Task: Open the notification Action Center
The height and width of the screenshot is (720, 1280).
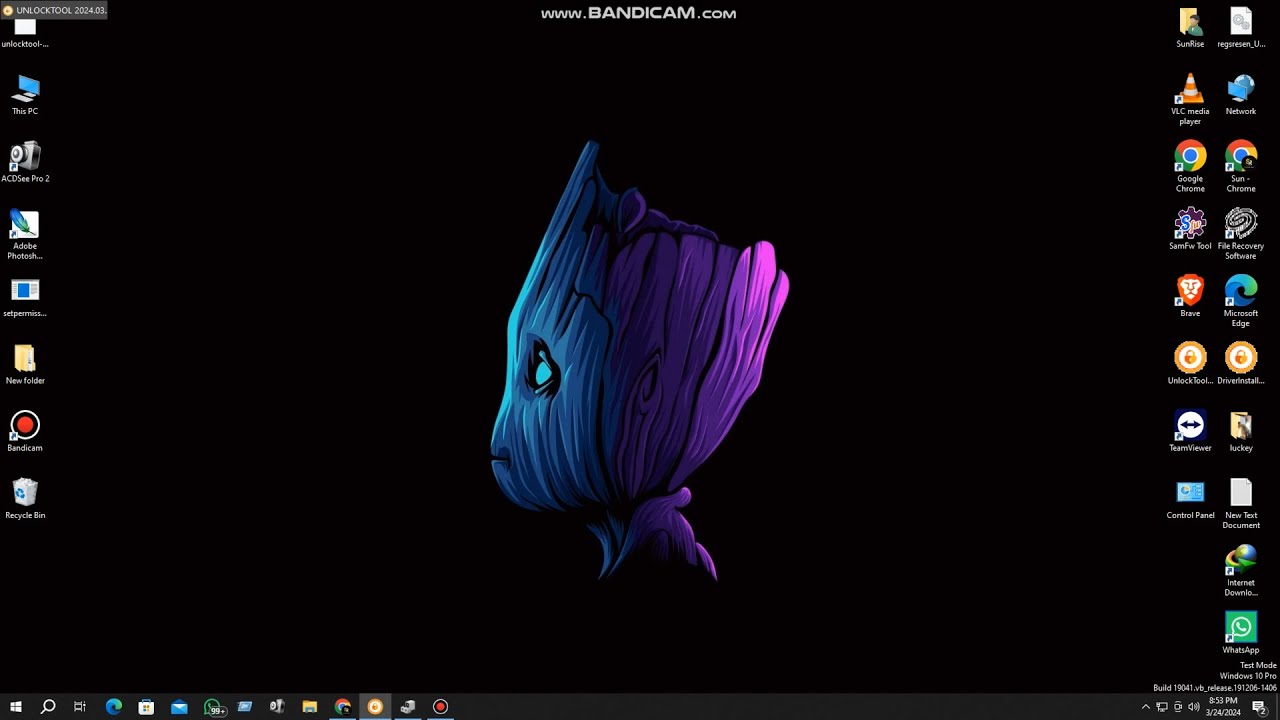Action: pyautogui.click(x=1259, y=707)
